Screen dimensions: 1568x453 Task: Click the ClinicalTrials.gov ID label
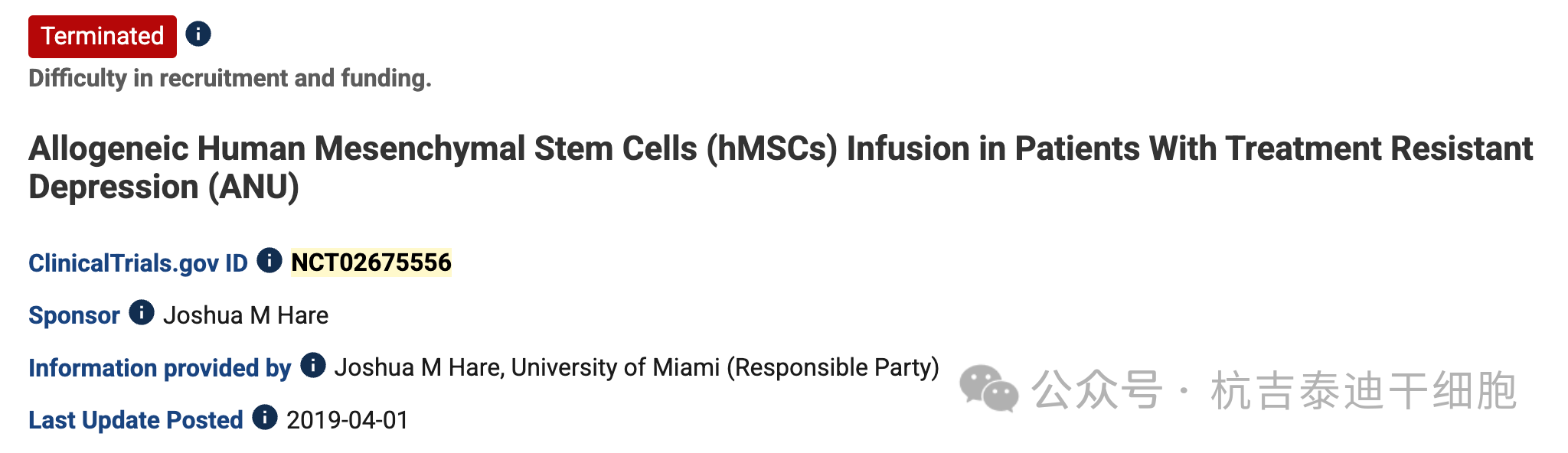[x=138, y=263]
